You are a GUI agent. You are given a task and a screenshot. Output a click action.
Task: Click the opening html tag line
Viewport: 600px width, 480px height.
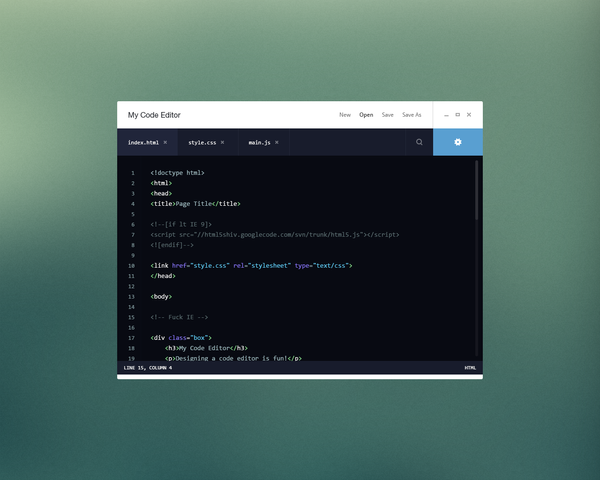[161, 183]
